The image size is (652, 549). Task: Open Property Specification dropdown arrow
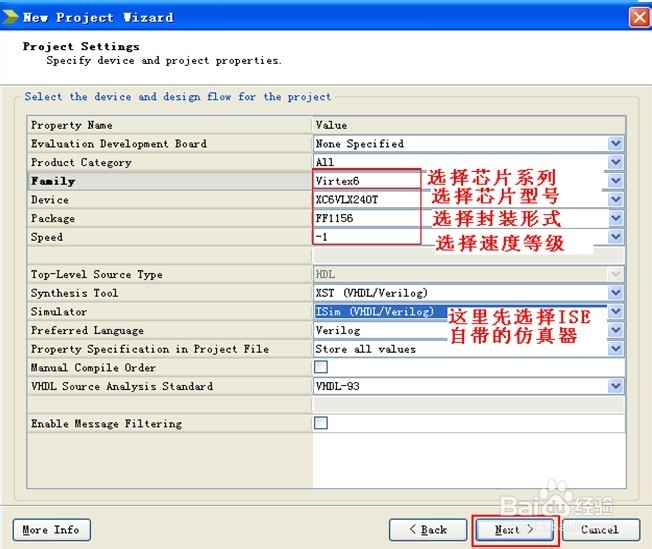pos(615,349)
